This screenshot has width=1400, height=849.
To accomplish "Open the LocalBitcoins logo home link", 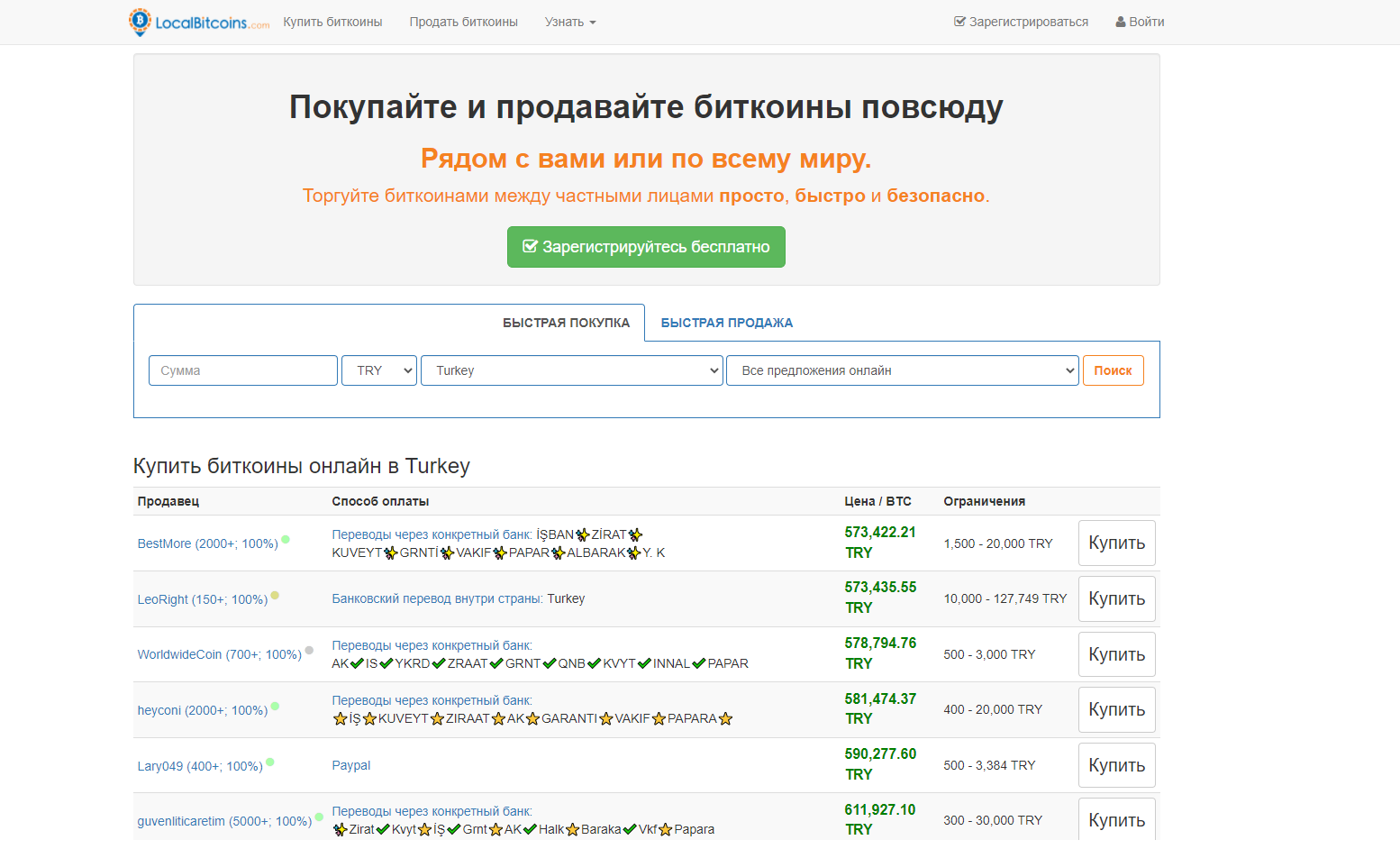I will pos(199,22).
